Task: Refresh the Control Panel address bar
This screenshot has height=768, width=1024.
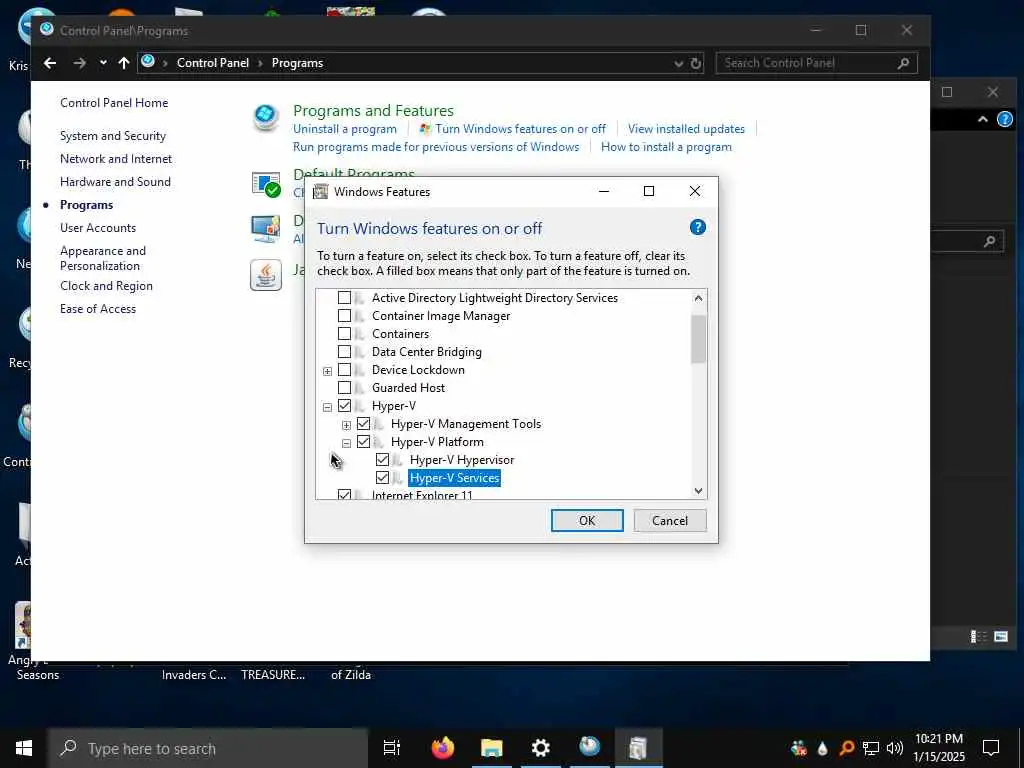Action: [696, 63]
